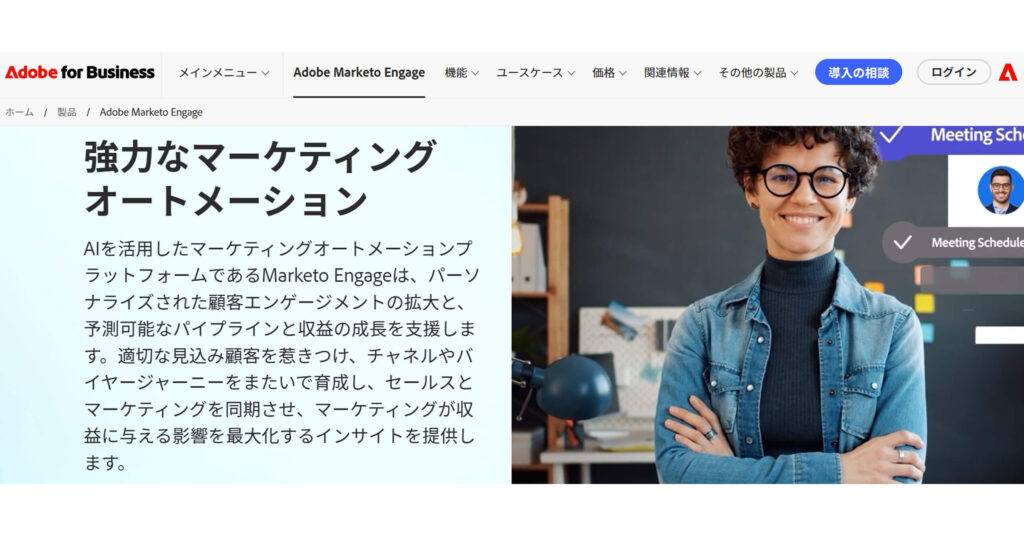Click the Meeting Scheduled notification pill
Screen dimensions: 1024x536
click(953, 243)
